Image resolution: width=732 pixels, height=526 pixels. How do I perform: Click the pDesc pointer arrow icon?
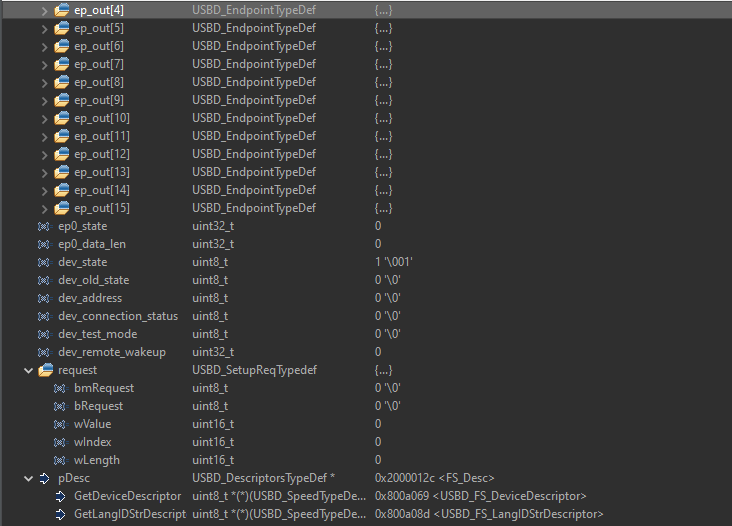click(x=45, y=478)
